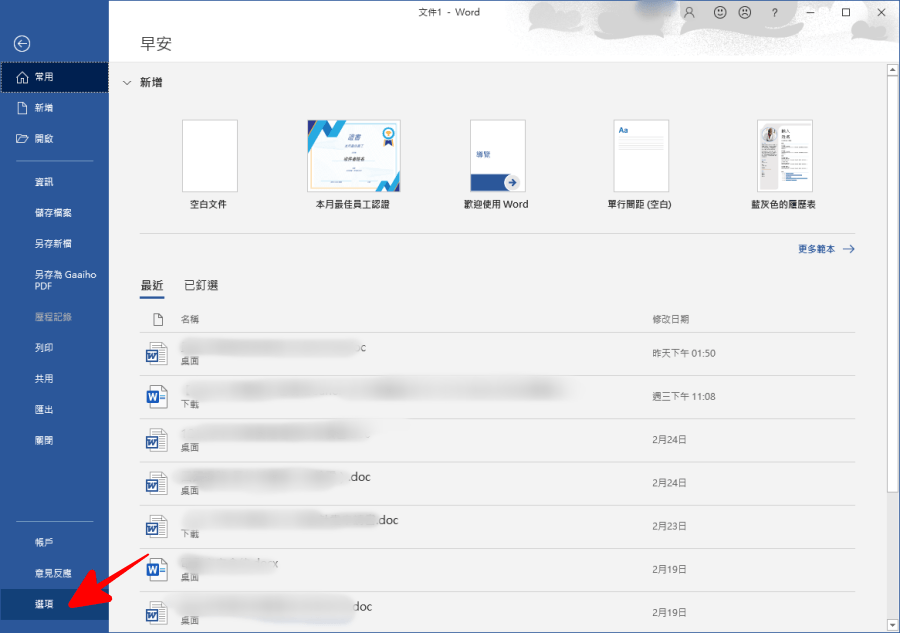
Task: Select 另存新檔 in the sidebar
Action: point(55,244)
